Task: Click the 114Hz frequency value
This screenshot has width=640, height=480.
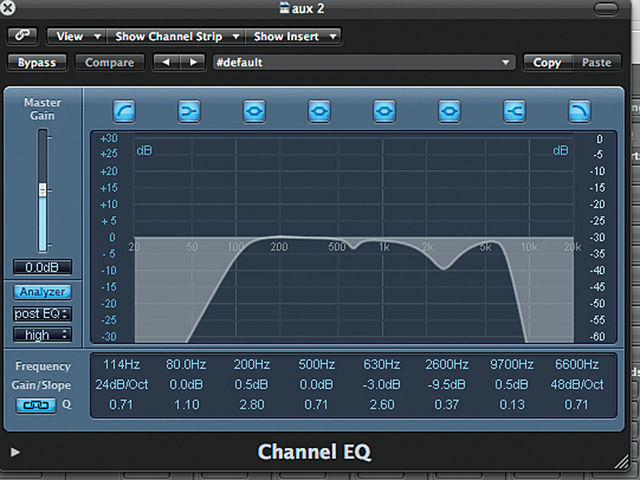Action: click(x=121, y=364)
